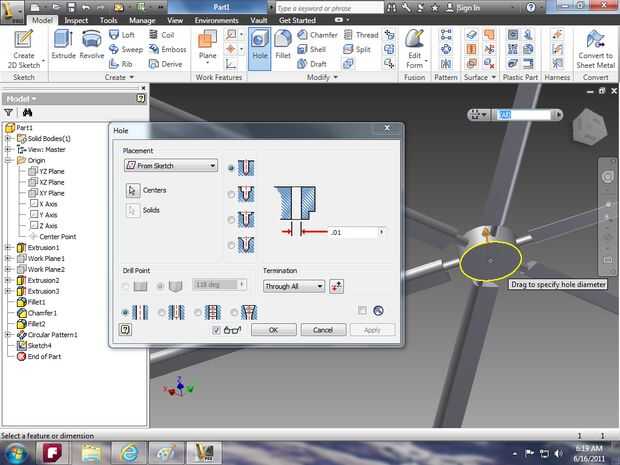Open the Environments ribbon tab

[216, 20]
